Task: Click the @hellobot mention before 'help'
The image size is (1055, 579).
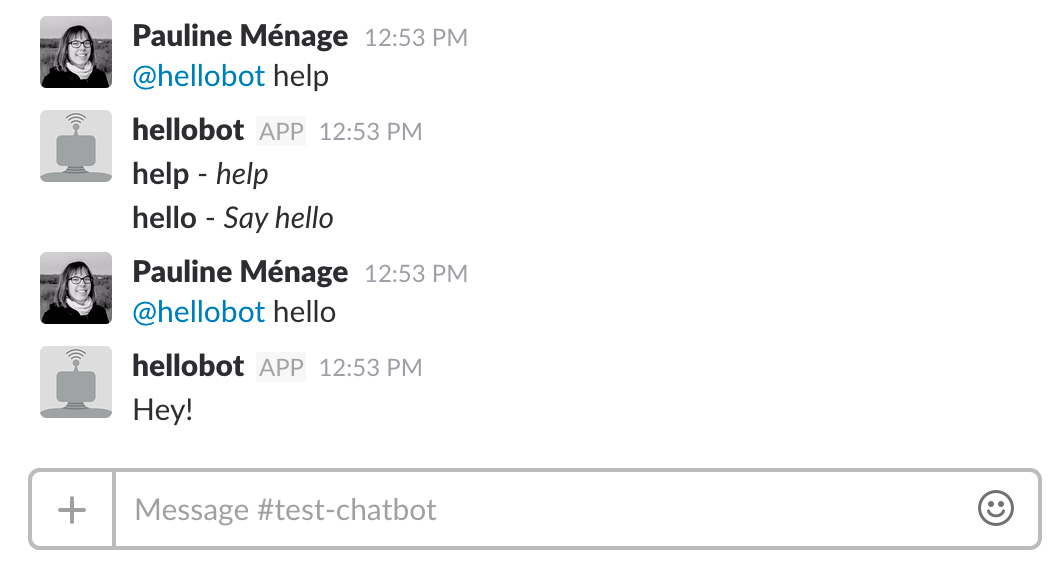Action: pyautogui.click(x=199, y=76)
